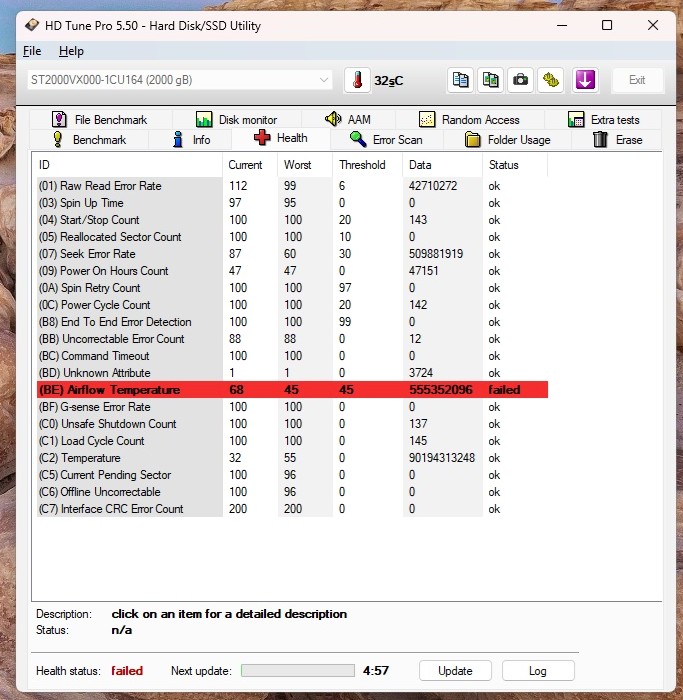The image size is (683, 700).
Task: Click the thermometer temperature icon
Action: [357, 80]
